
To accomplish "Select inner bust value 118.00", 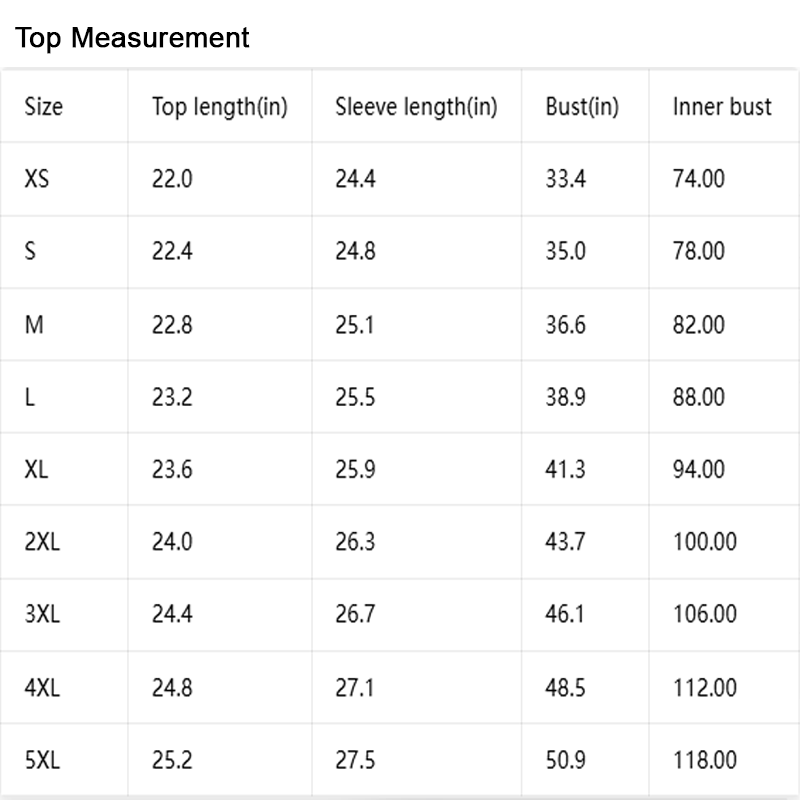I will click(x=705, y=760).
